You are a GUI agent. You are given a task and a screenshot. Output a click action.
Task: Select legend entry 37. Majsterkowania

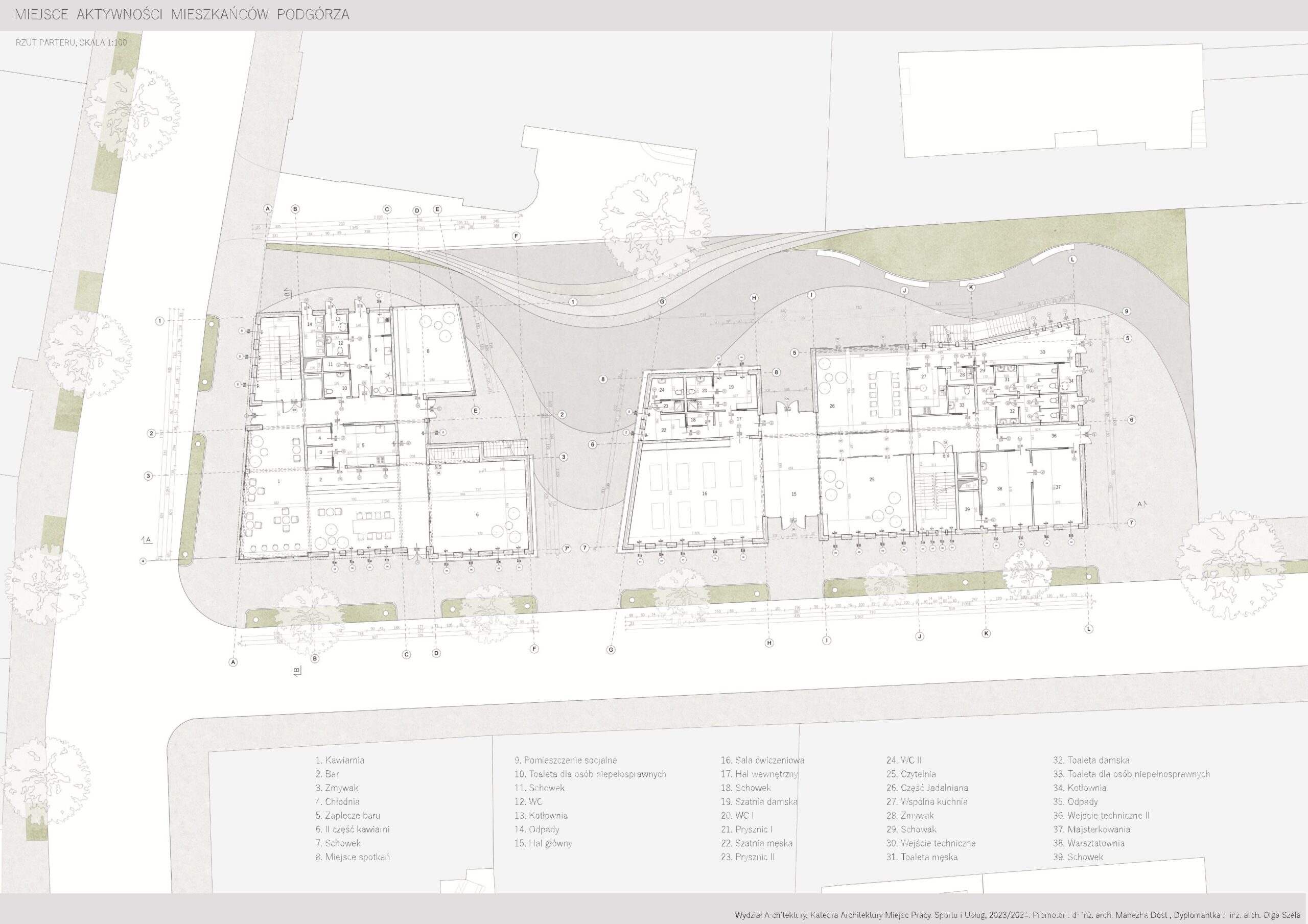pyautogui.click(x=1091, y=830)
